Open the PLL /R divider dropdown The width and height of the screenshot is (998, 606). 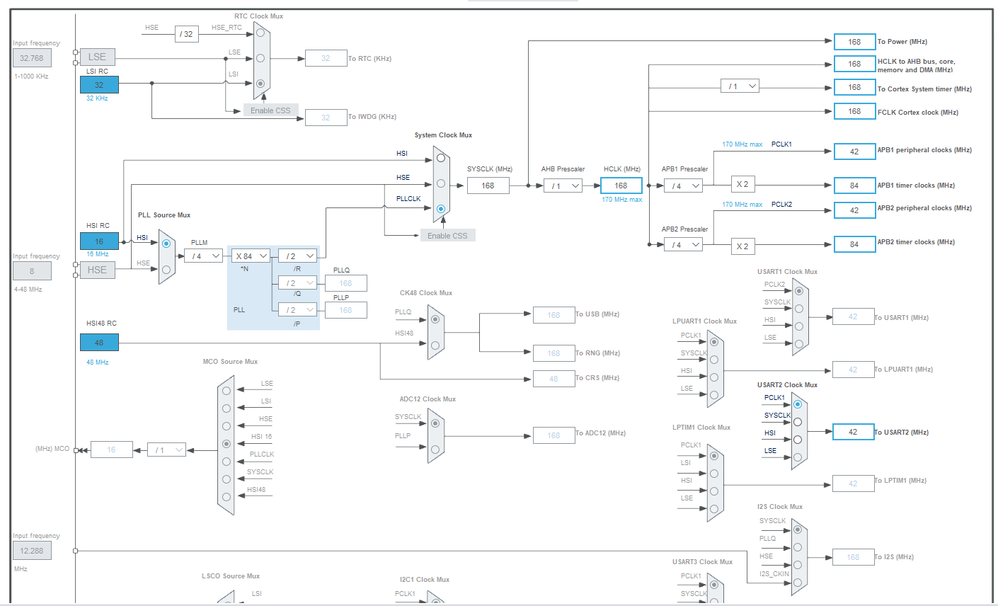297,256
